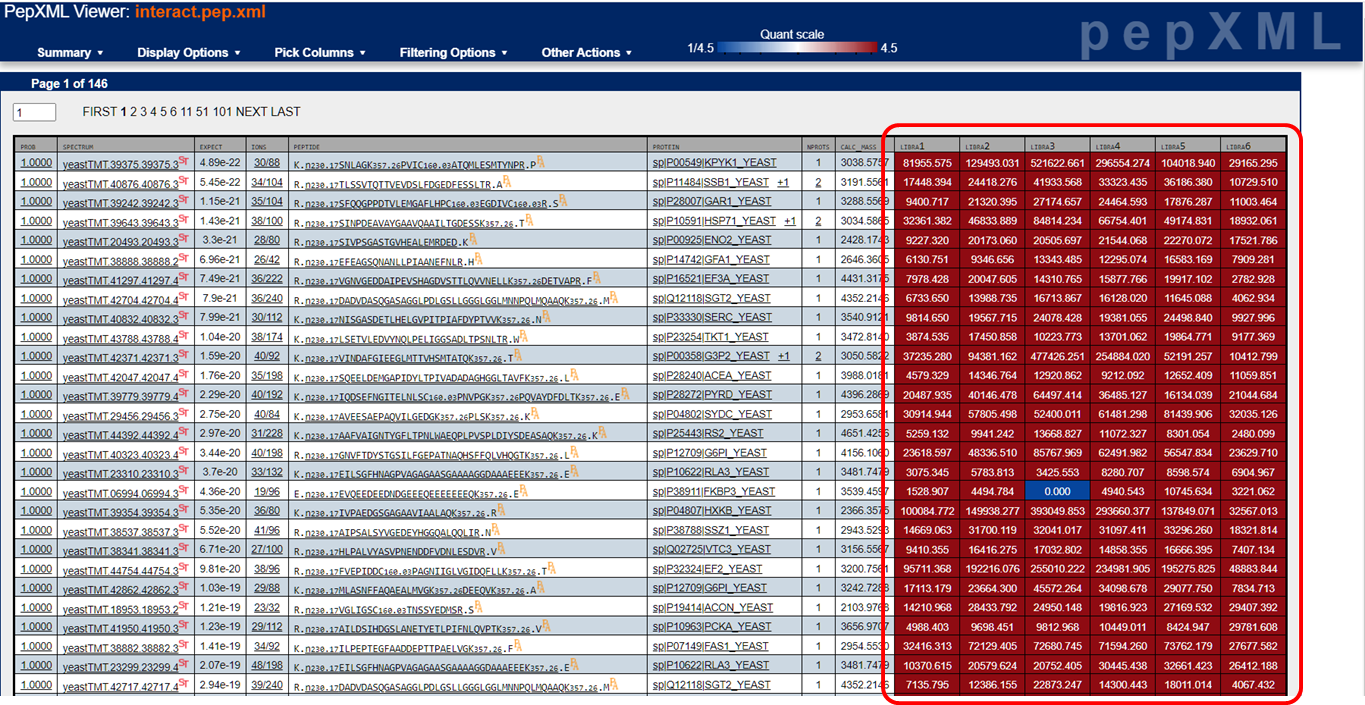The image size is (1365, 705).
Task: Click the NEXT page link
Action: pyautogui.click(x=252, y=112)
